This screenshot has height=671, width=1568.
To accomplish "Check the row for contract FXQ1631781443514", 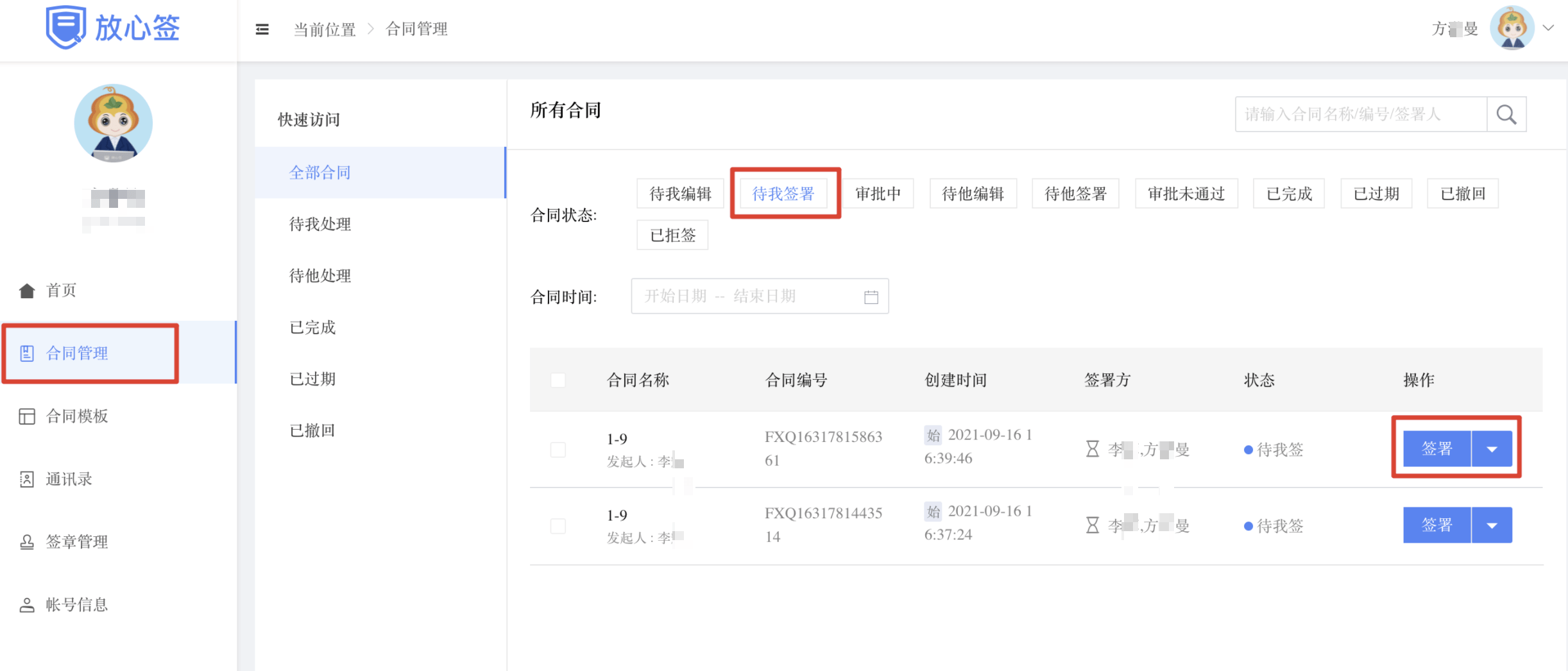I will pyautogui.click(x=558, y=525).
